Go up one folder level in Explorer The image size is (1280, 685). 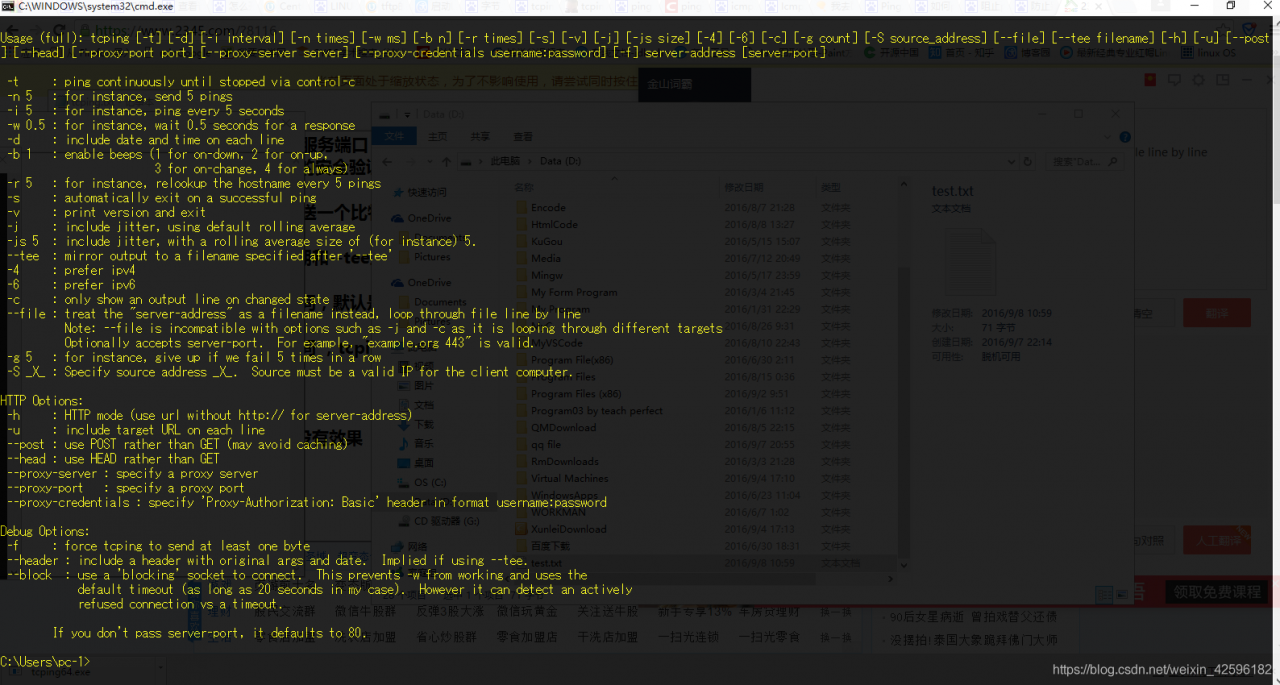pyautogui.click(x=445, y=161)
